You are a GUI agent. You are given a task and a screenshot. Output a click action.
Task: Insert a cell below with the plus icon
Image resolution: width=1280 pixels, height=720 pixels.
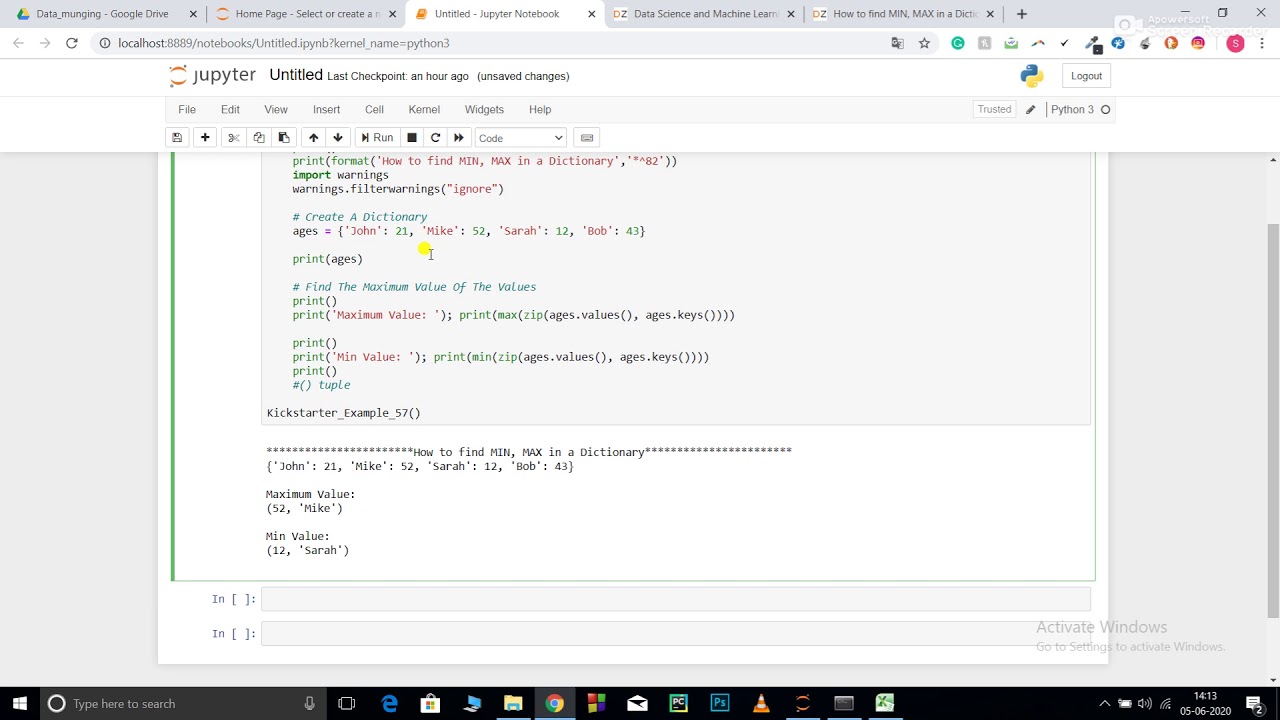205,138
